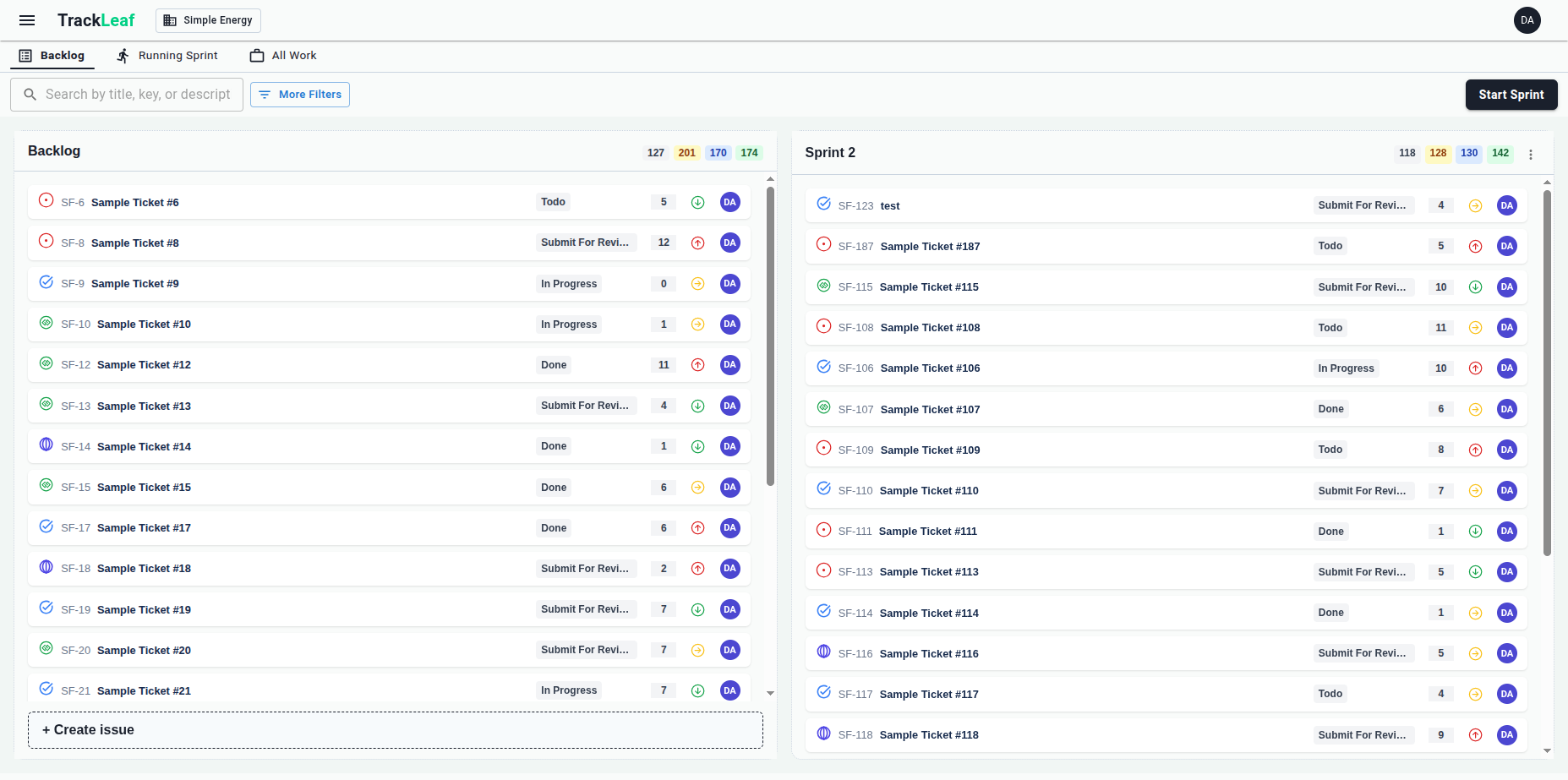Image resolution: width=1568 pixels, height=780 pixels.
Task: Click medium priority icon for SF-15
Action: click(x=698, y=487)
